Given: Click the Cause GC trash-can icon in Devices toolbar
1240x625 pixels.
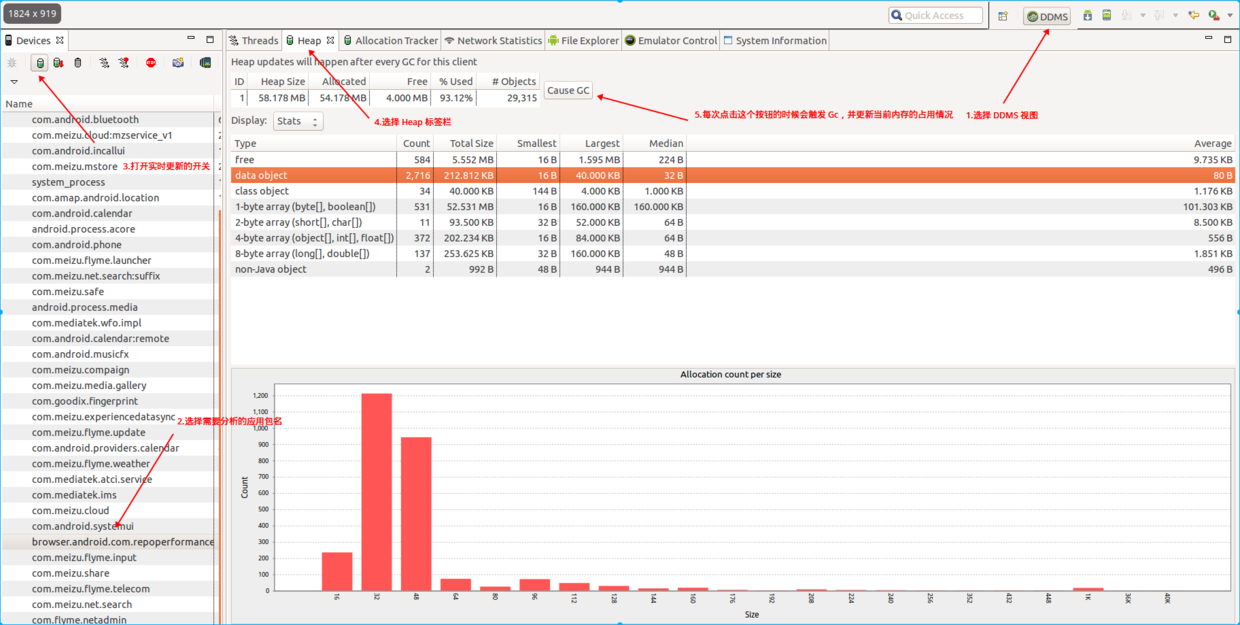Looking at the screenshot, I should click(x=78, y=63).
